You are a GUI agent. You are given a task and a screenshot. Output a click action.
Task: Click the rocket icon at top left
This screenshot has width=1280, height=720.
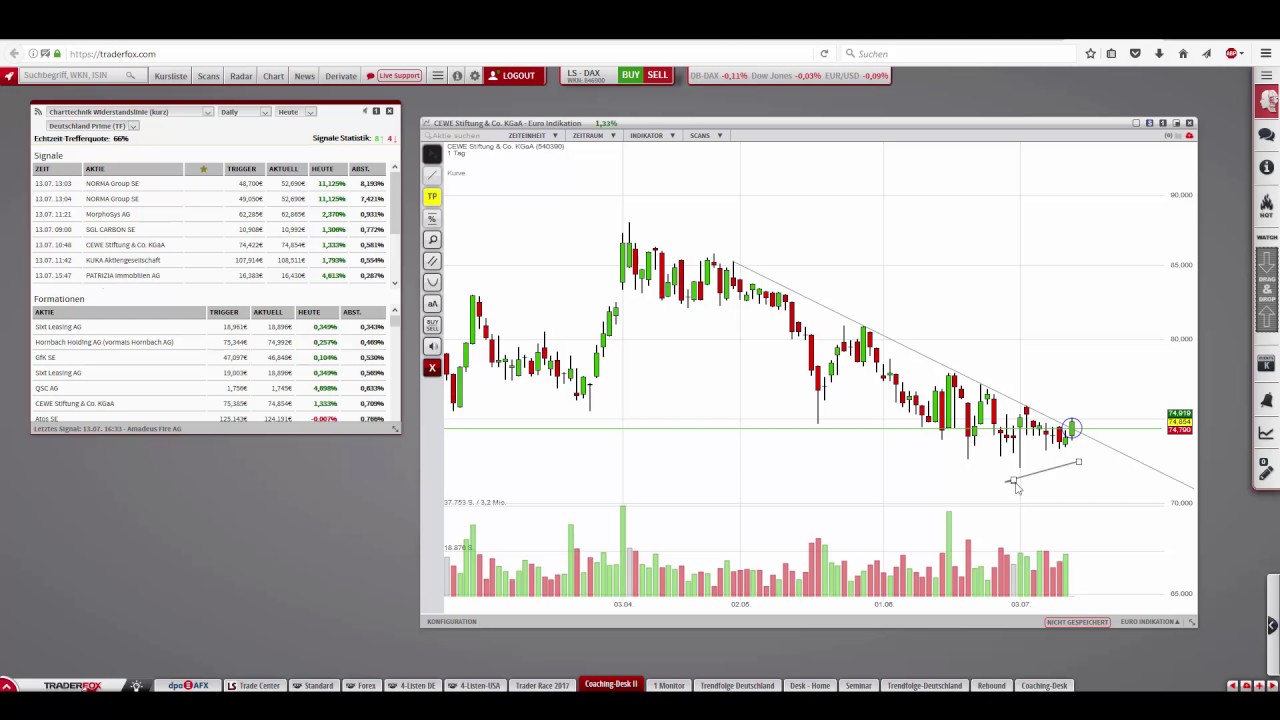coord(9,76)
